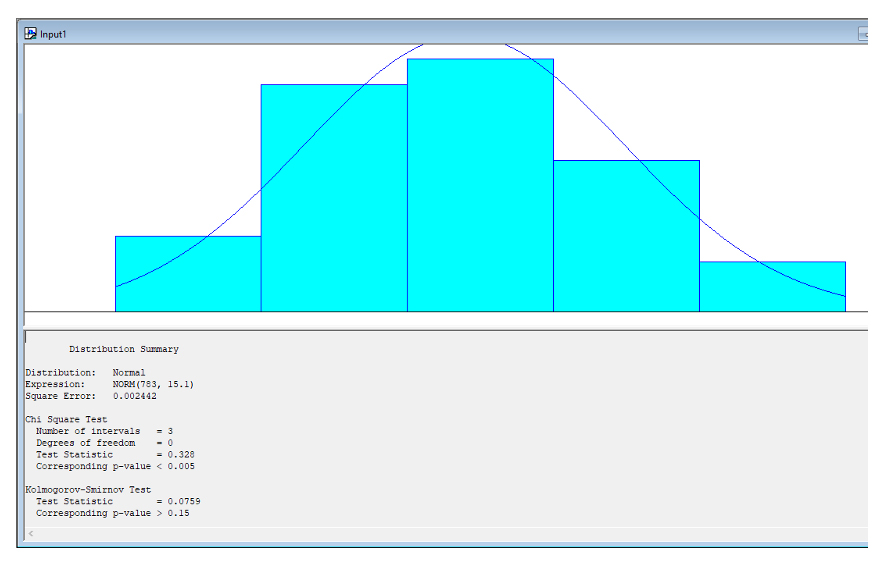Click the Kolmogorov-Smirnov Test heading

88,490
